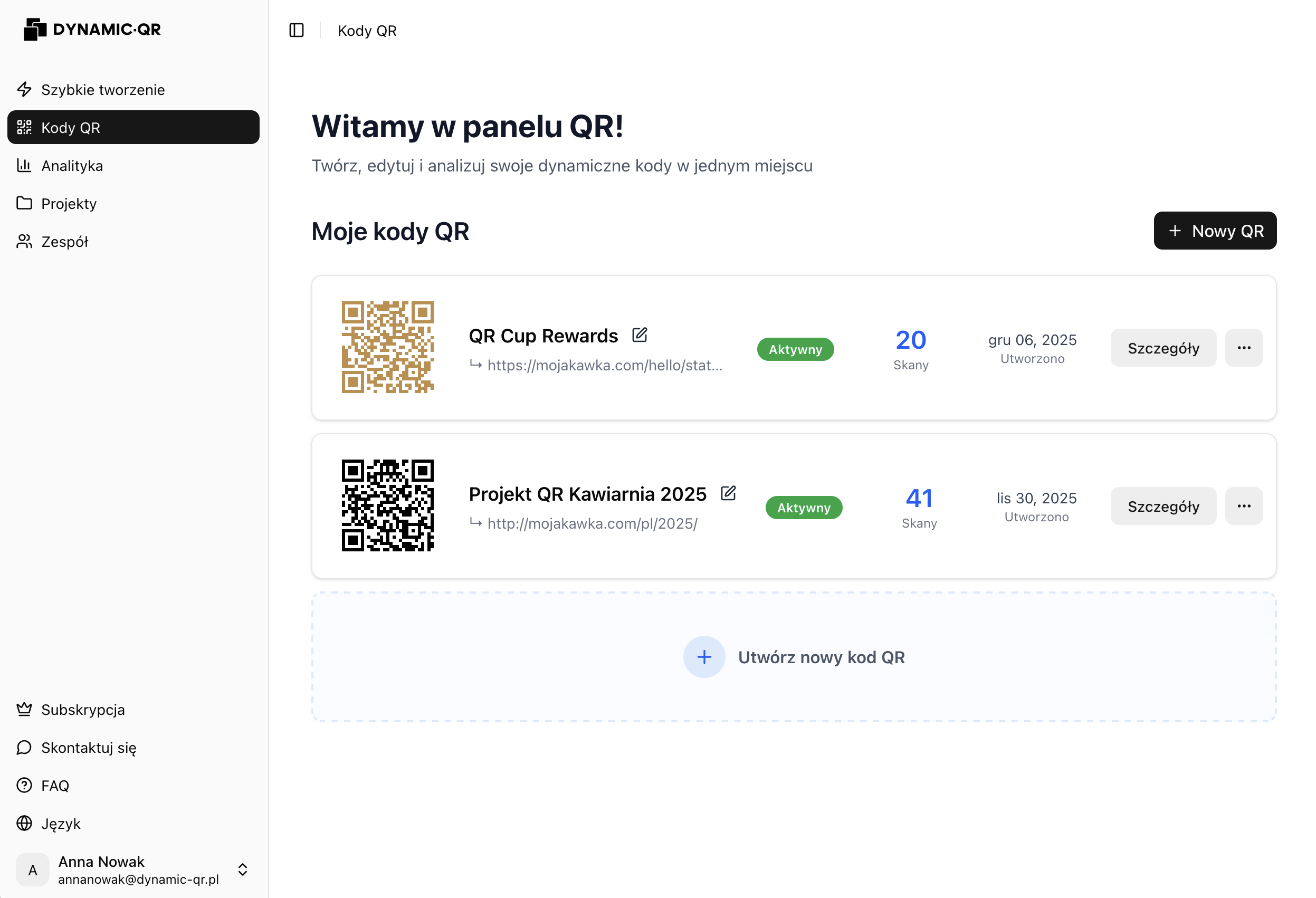
Task: Open the three-dots menu for Projekt QR Kawiarnia 2025
Action: pos(1244,505)
